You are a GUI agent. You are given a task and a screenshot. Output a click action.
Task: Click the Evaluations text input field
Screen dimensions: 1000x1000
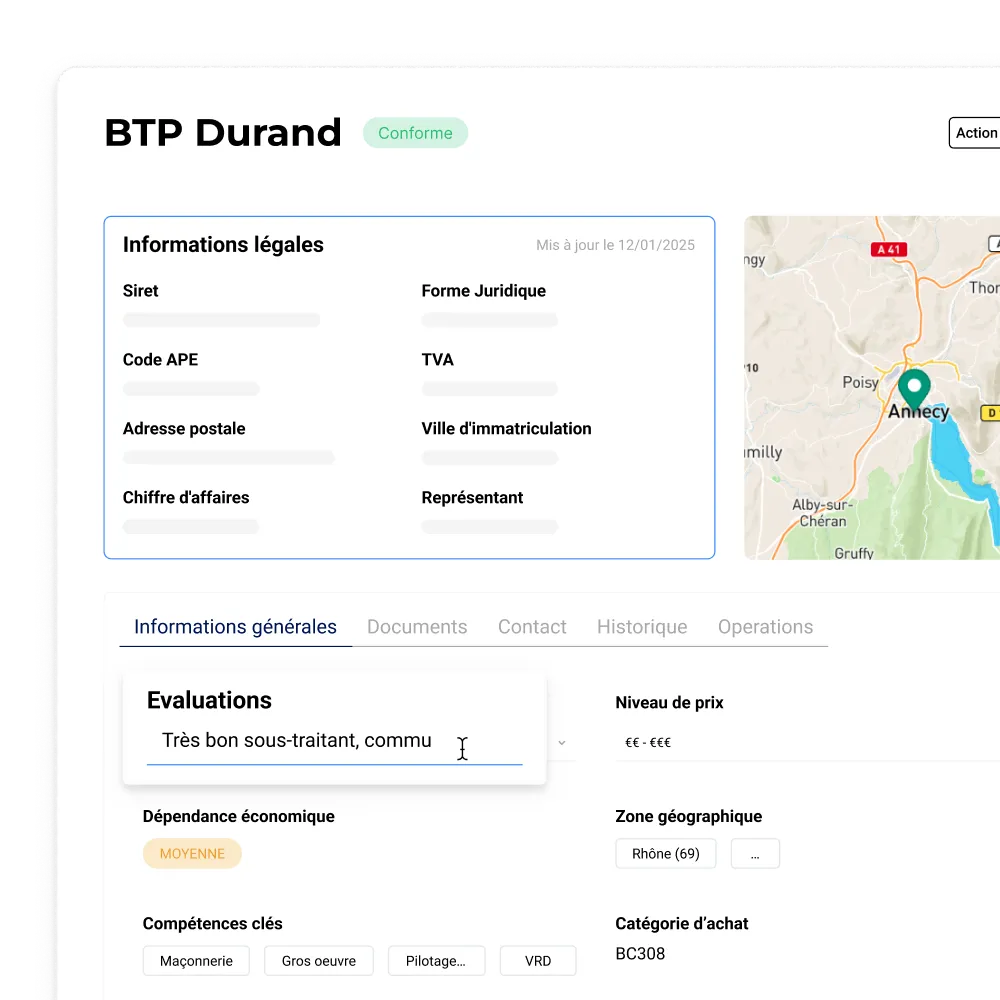334,741
